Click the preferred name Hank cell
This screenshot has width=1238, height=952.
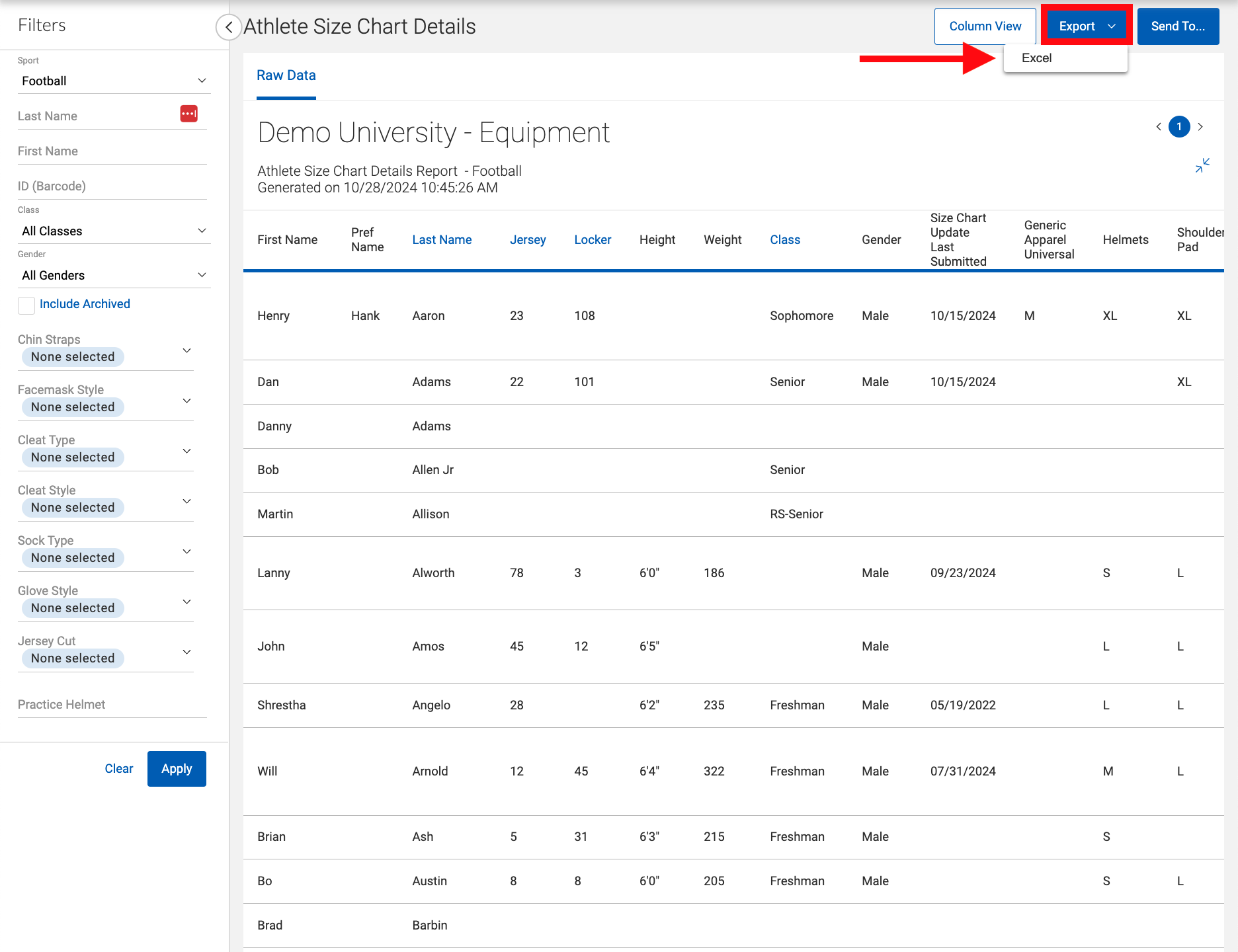(365, 316)
